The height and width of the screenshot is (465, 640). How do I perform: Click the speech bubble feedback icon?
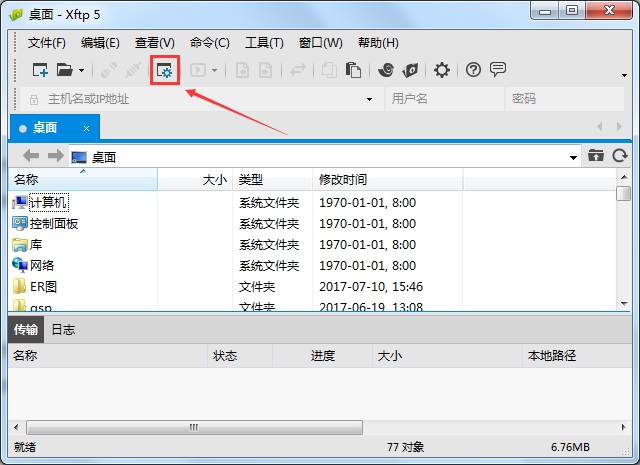point(498,70)
